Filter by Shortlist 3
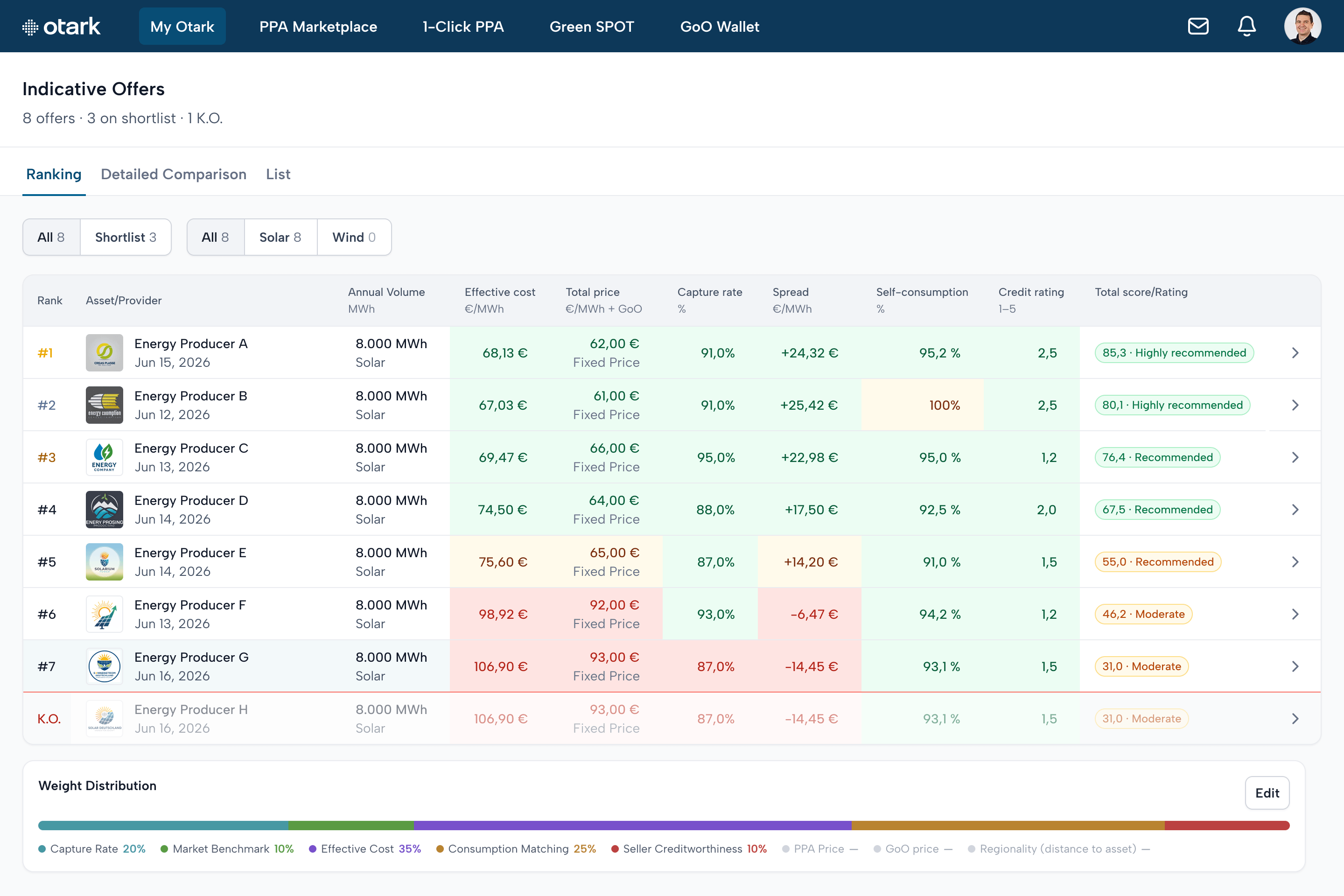 pyautogui.click(x=126, y=237)
